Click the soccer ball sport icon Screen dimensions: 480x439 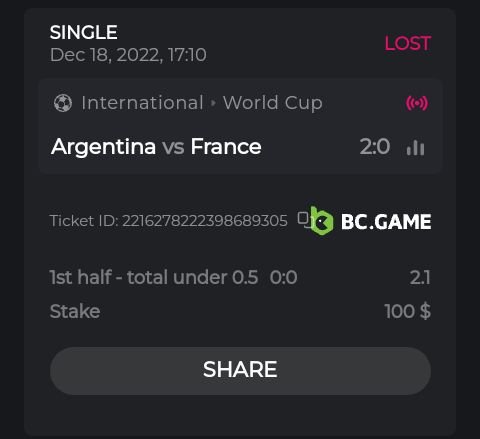(63, 103)
